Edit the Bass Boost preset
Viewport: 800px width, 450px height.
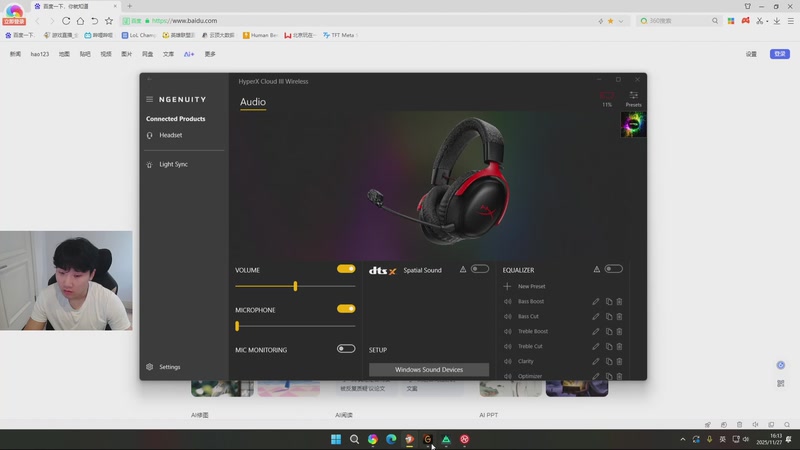[x=595, y=302]
